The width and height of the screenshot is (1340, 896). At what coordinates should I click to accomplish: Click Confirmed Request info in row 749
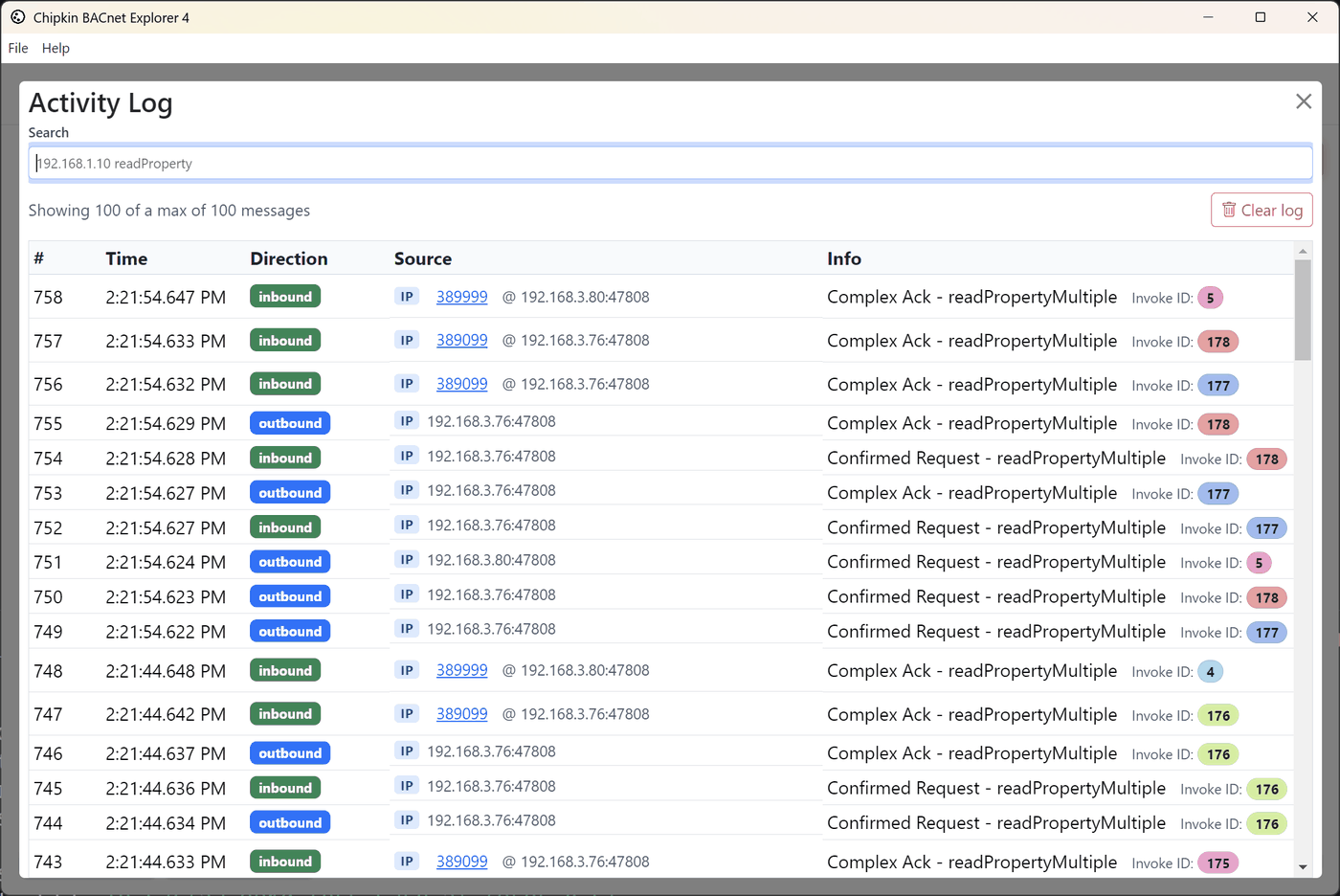pyautogui.click(x=996, y=632)
